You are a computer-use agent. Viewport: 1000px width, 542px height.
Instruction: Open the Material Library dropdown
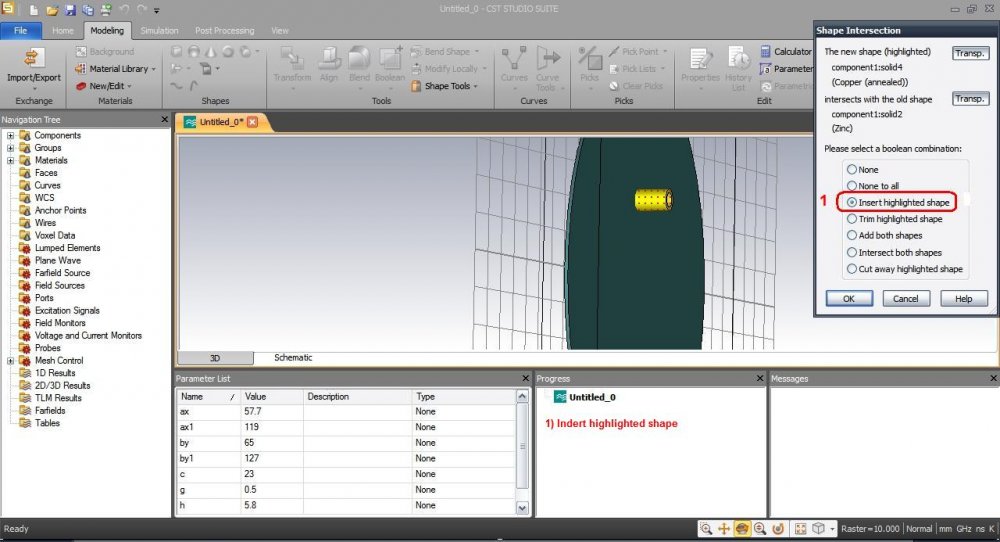click(x=118, y=69)
